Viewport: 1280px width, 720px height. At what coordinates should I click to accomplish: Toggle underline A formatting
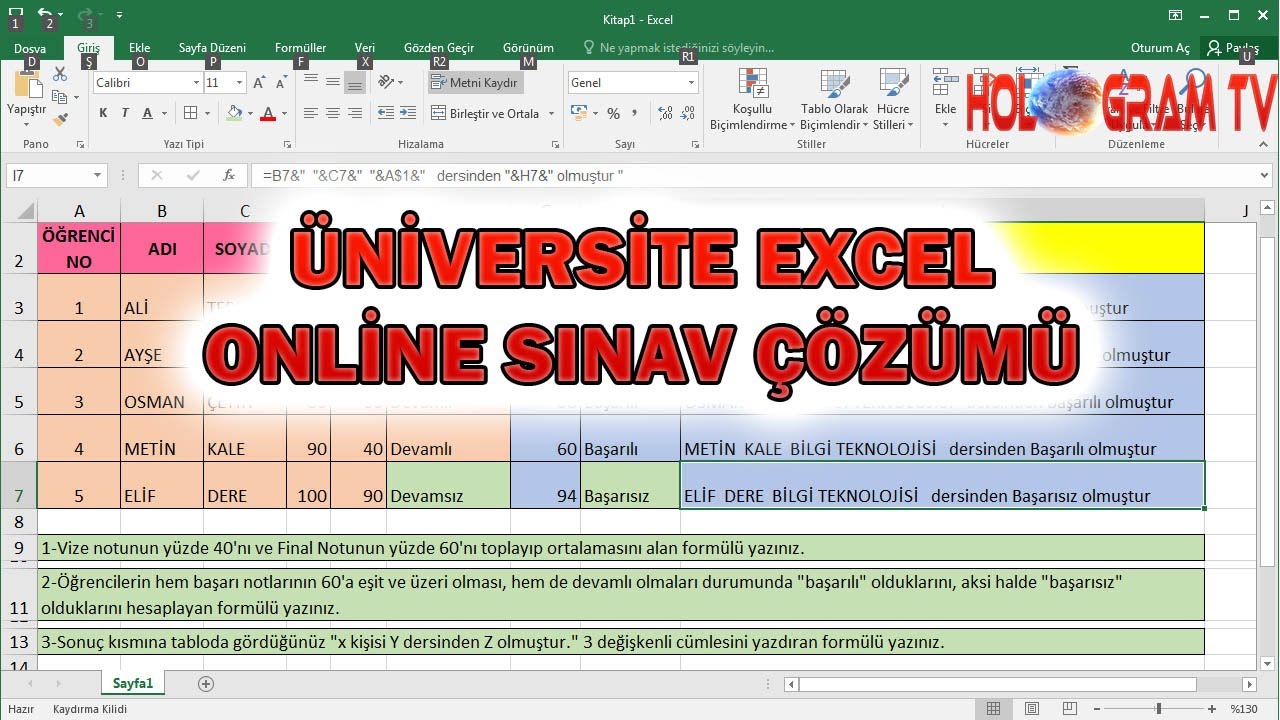pos(148,113)
